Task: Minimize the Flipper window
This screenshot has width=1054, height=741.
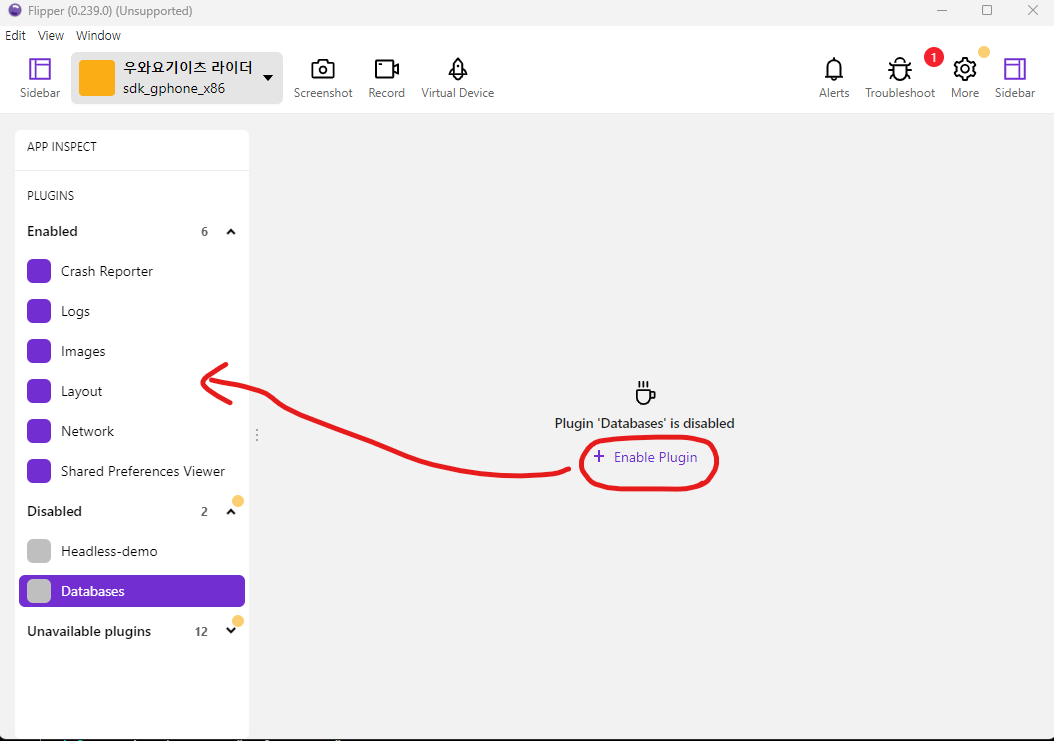Action: [942, 11]
